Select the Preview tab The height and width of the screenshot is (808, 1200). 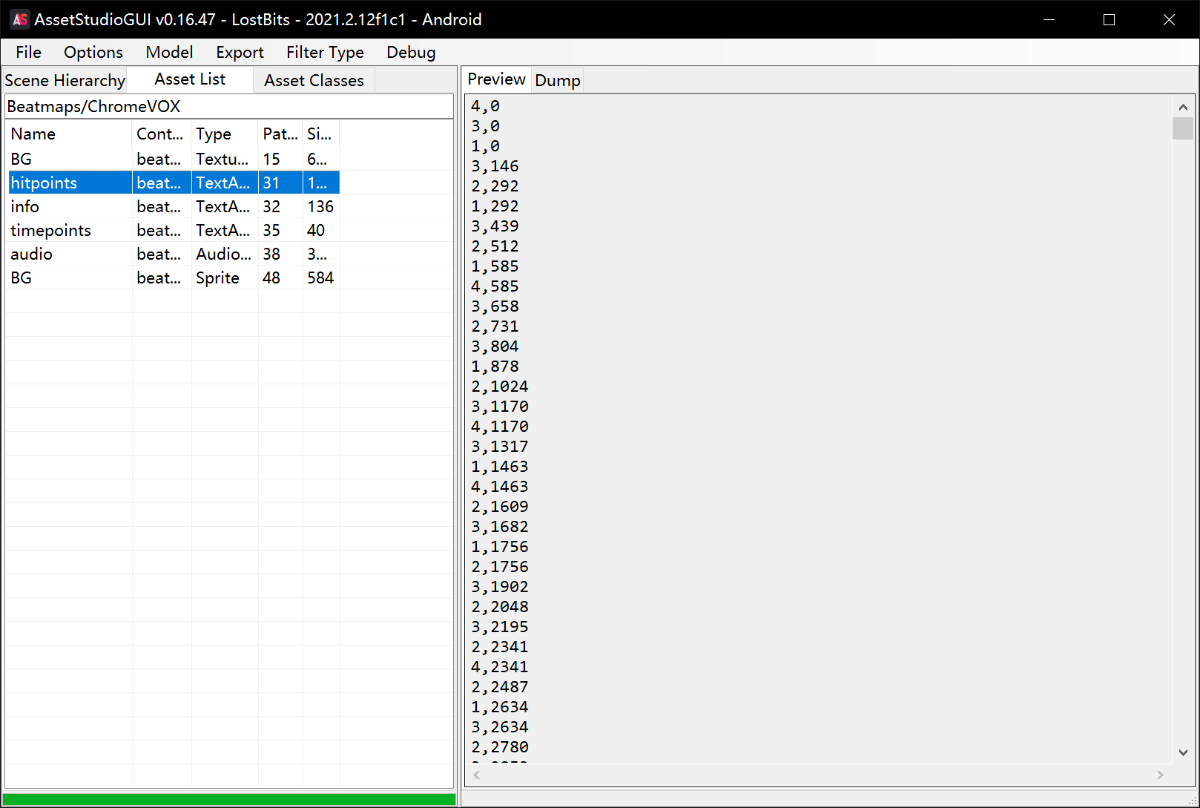pyautogui.click(x=497, y=79)
